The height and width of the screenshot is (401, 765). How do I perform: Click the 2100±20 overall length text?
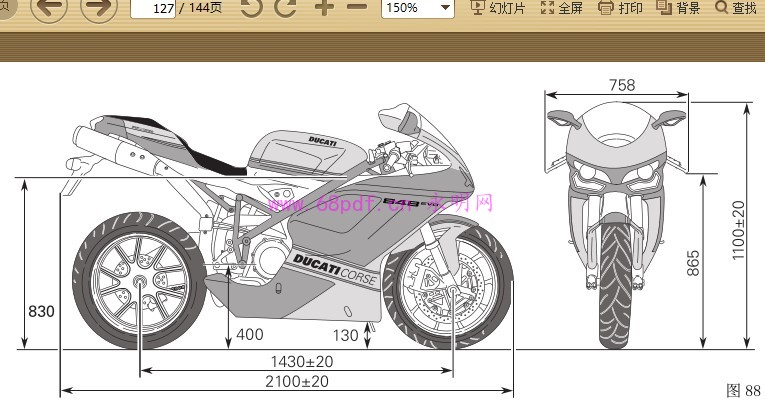297,381
